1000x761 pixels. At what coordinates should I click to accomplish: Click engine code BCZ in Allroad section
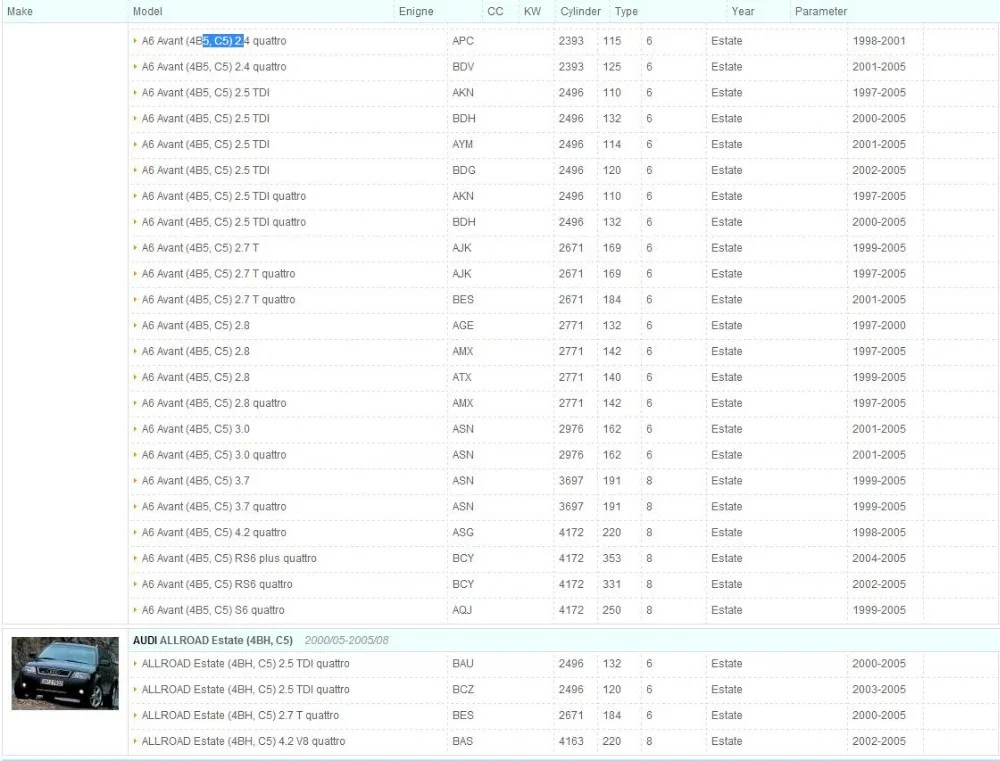pos(463,690)
